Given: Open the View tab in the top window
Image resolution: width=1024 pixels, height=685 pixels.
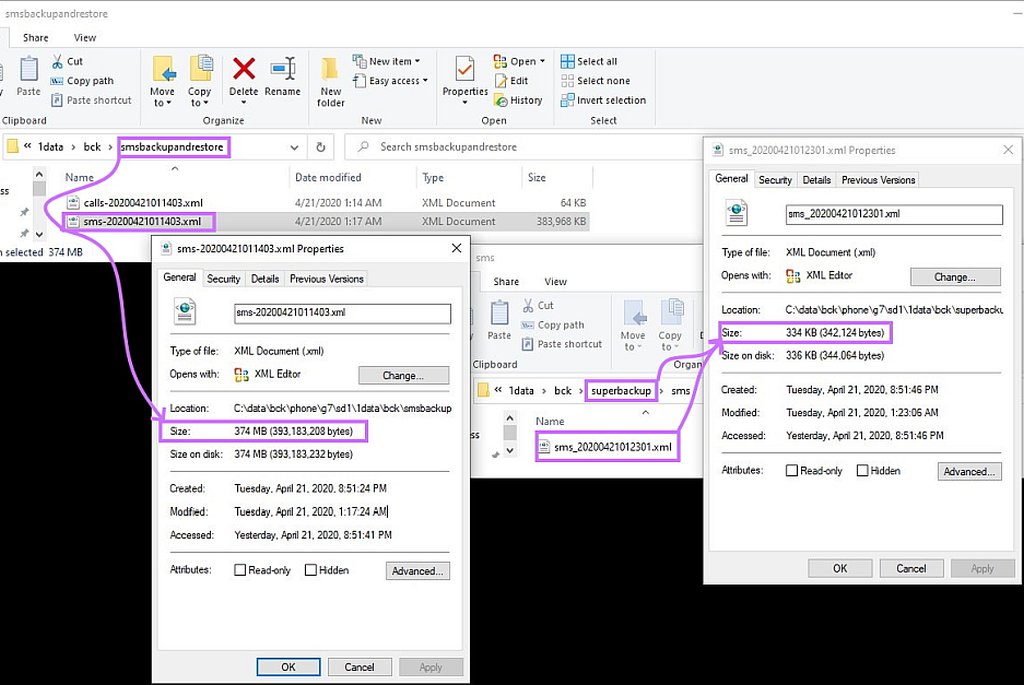Looking at the screenshot, I should [85, 38].
